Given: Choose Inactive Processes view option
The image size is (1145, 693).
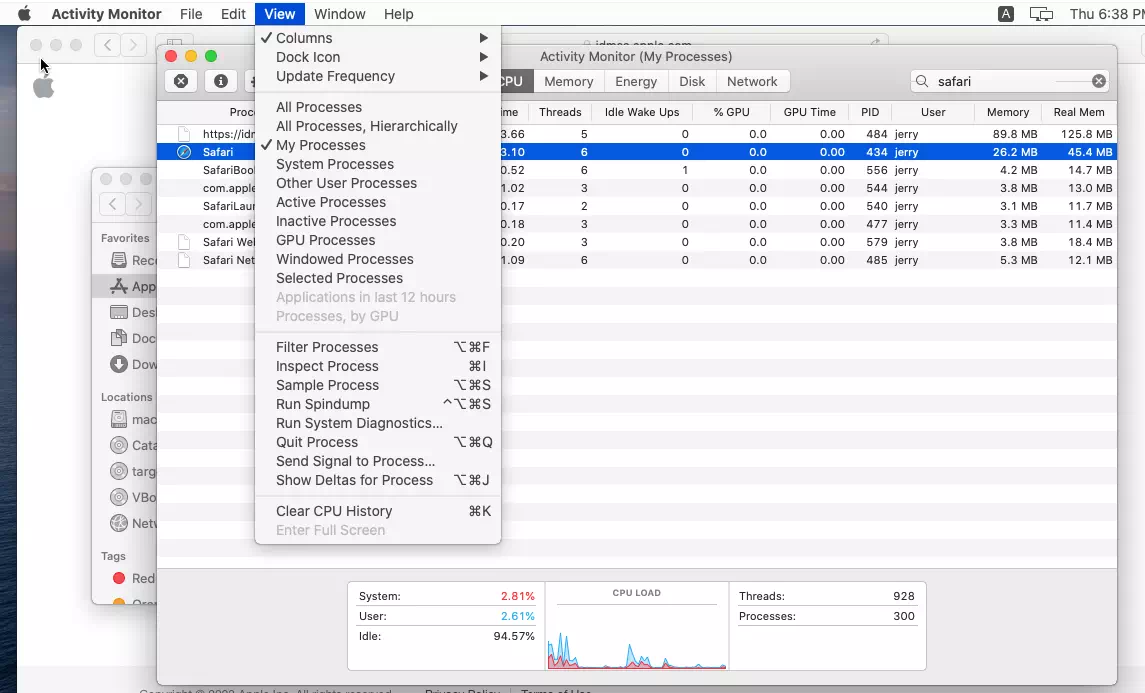Looking at the screenshot, I should tap(378, 221).
